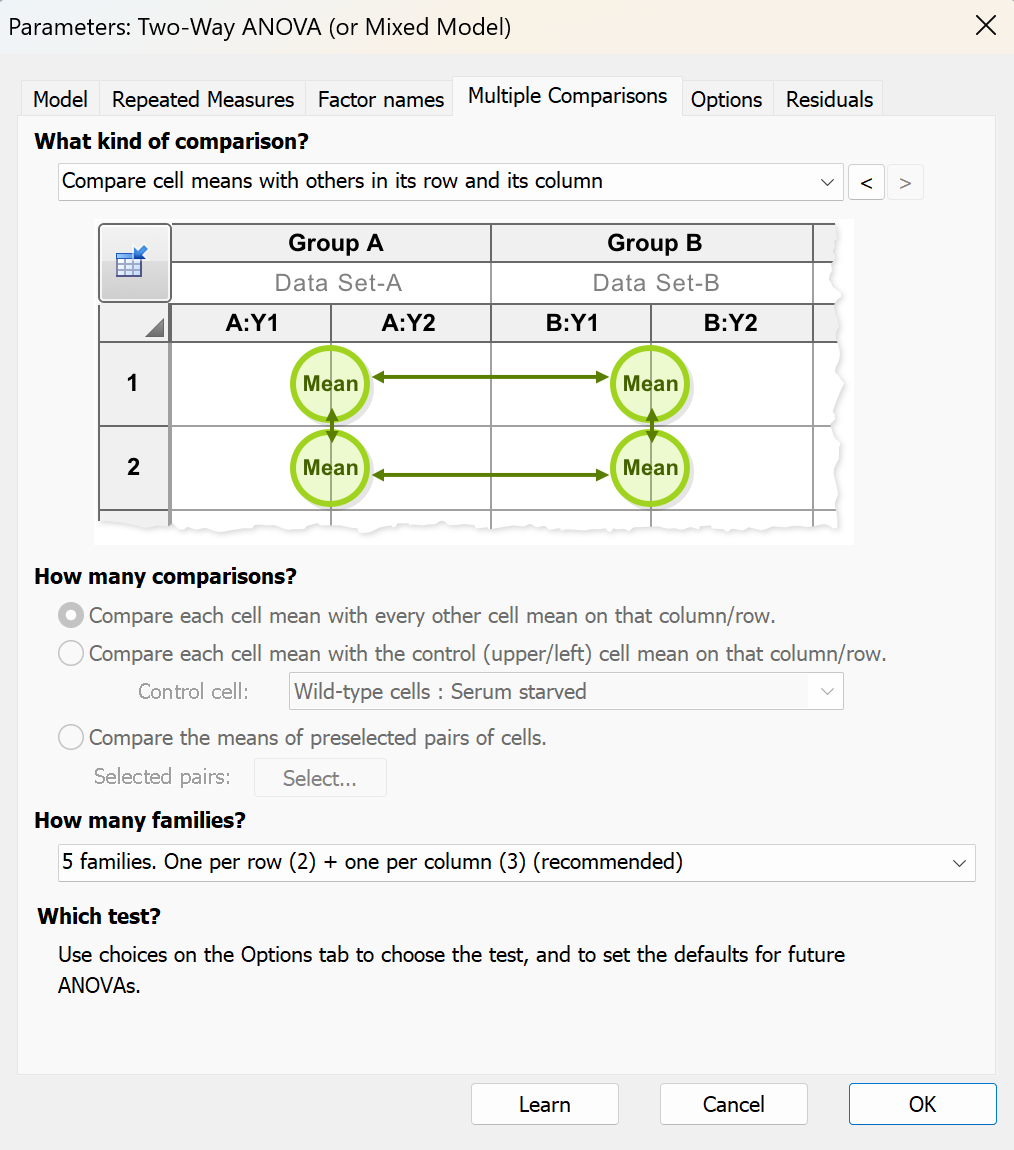Image resolution: width=1014 pixels, height=1150 pixels.
Task: Choose compare with control cell mean option
Action: click(70, 653)
